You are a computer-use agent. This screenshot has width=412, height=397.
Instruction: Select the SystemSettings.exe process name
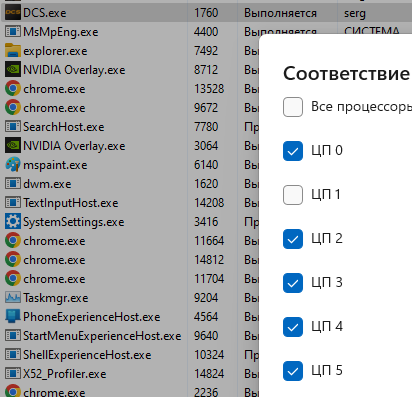pos(74,222)
